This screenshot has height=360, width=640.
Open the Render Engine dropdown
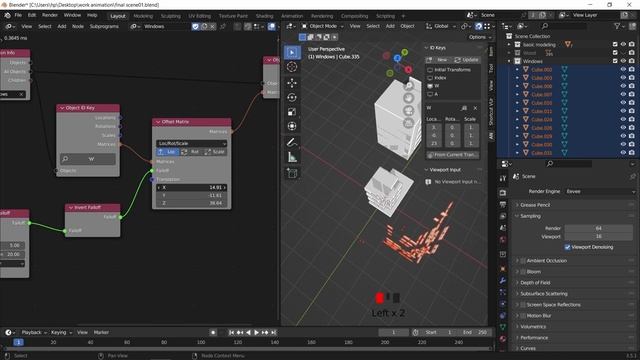pyautogui.click(x=600, y=191)
